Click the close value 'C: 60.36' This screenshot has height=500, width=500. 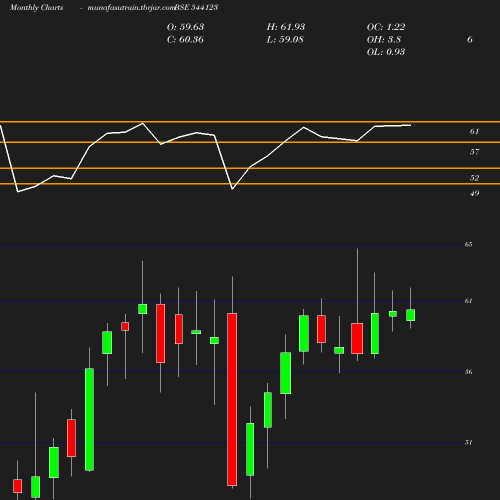185,39
